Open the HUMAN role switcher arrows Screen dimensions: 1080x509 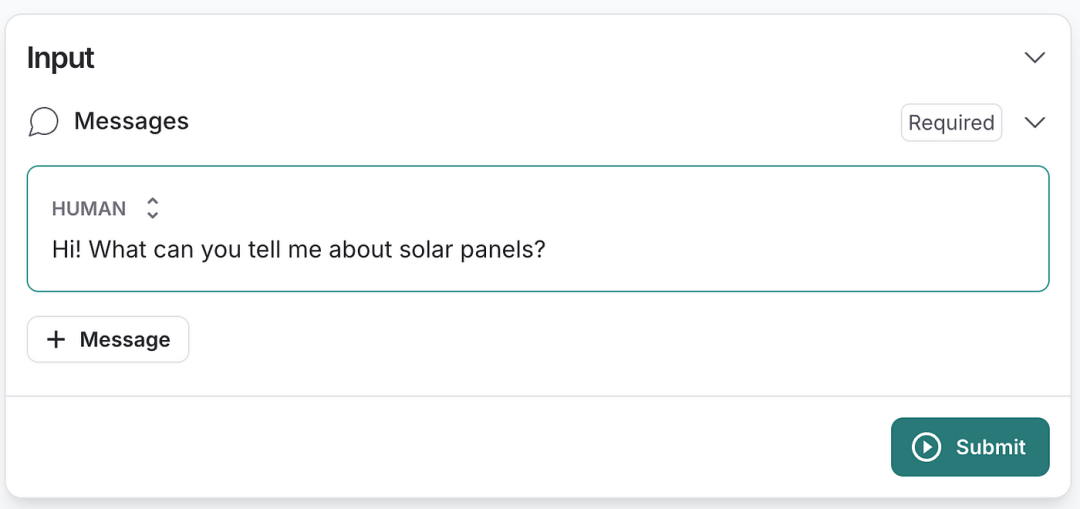coord(152,208)
